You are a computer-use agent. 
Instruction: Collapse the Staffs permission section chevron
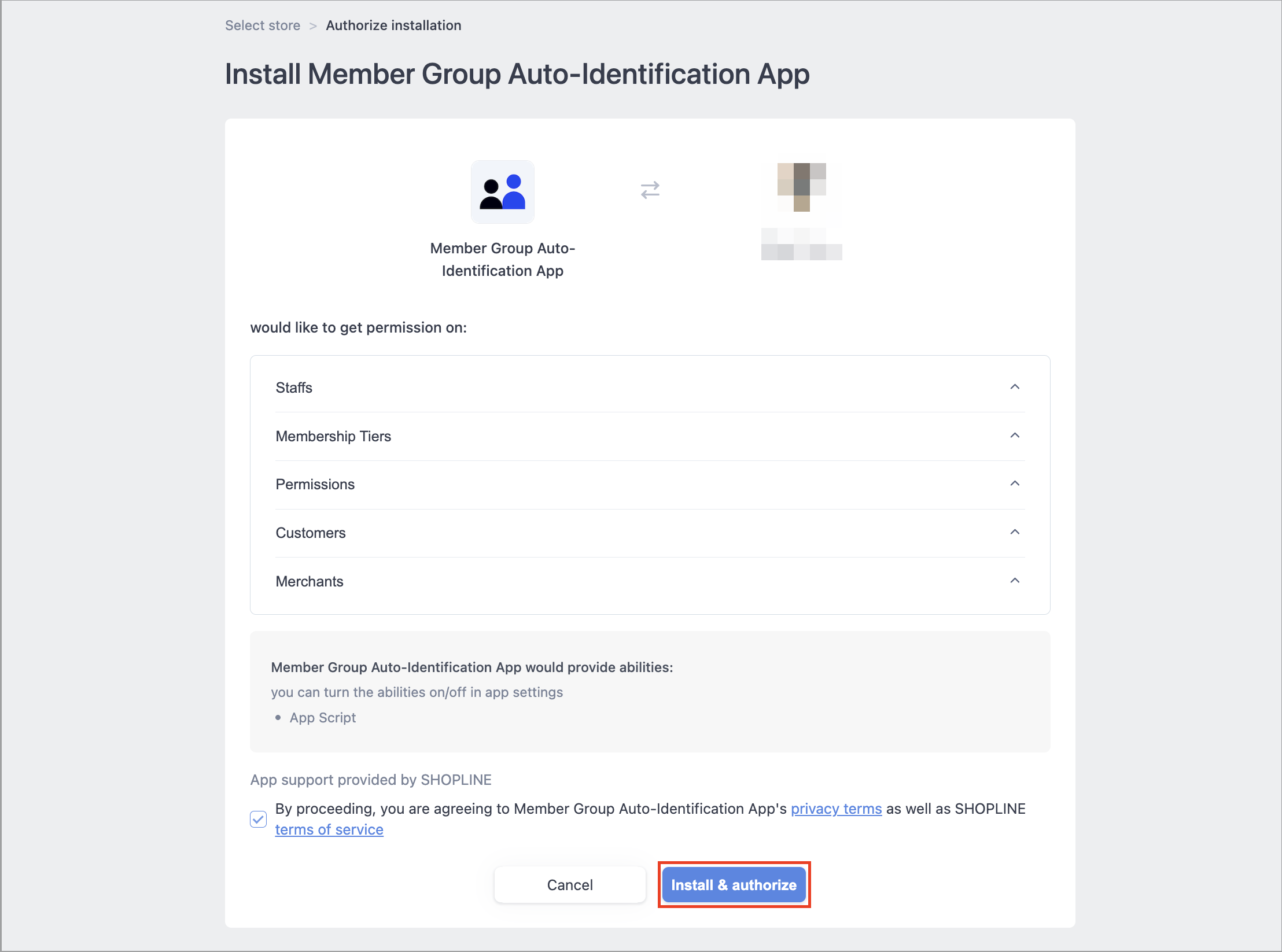coord(1015,387)
